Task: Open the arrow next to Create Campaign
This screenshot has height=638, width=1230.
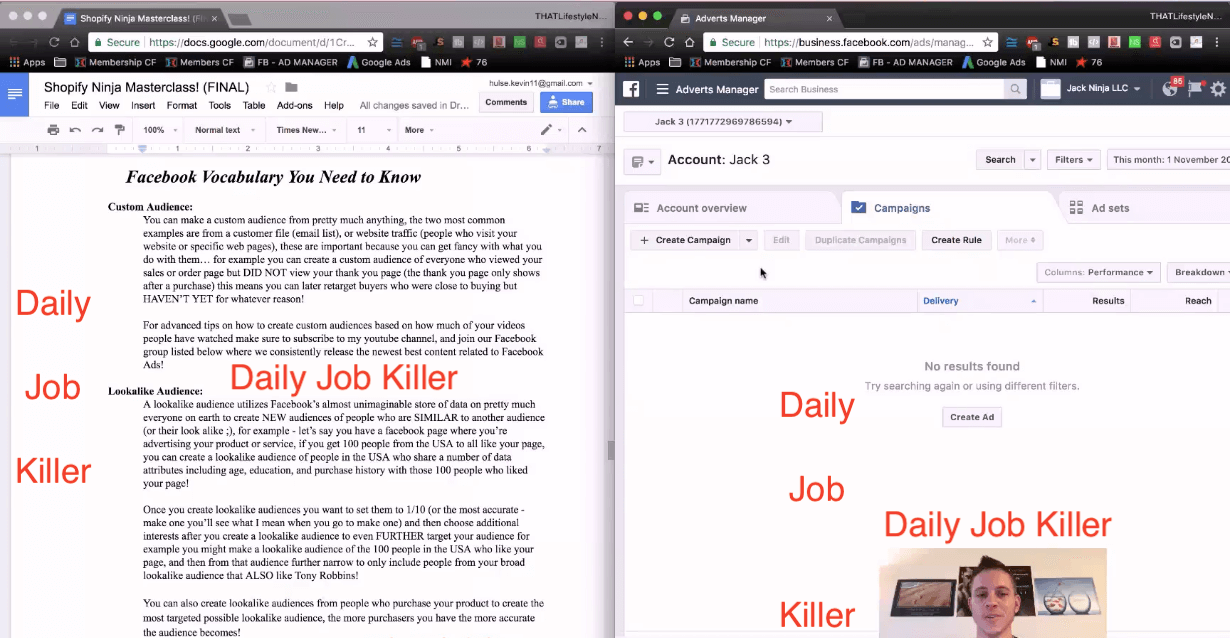Action: click(748, 240)
